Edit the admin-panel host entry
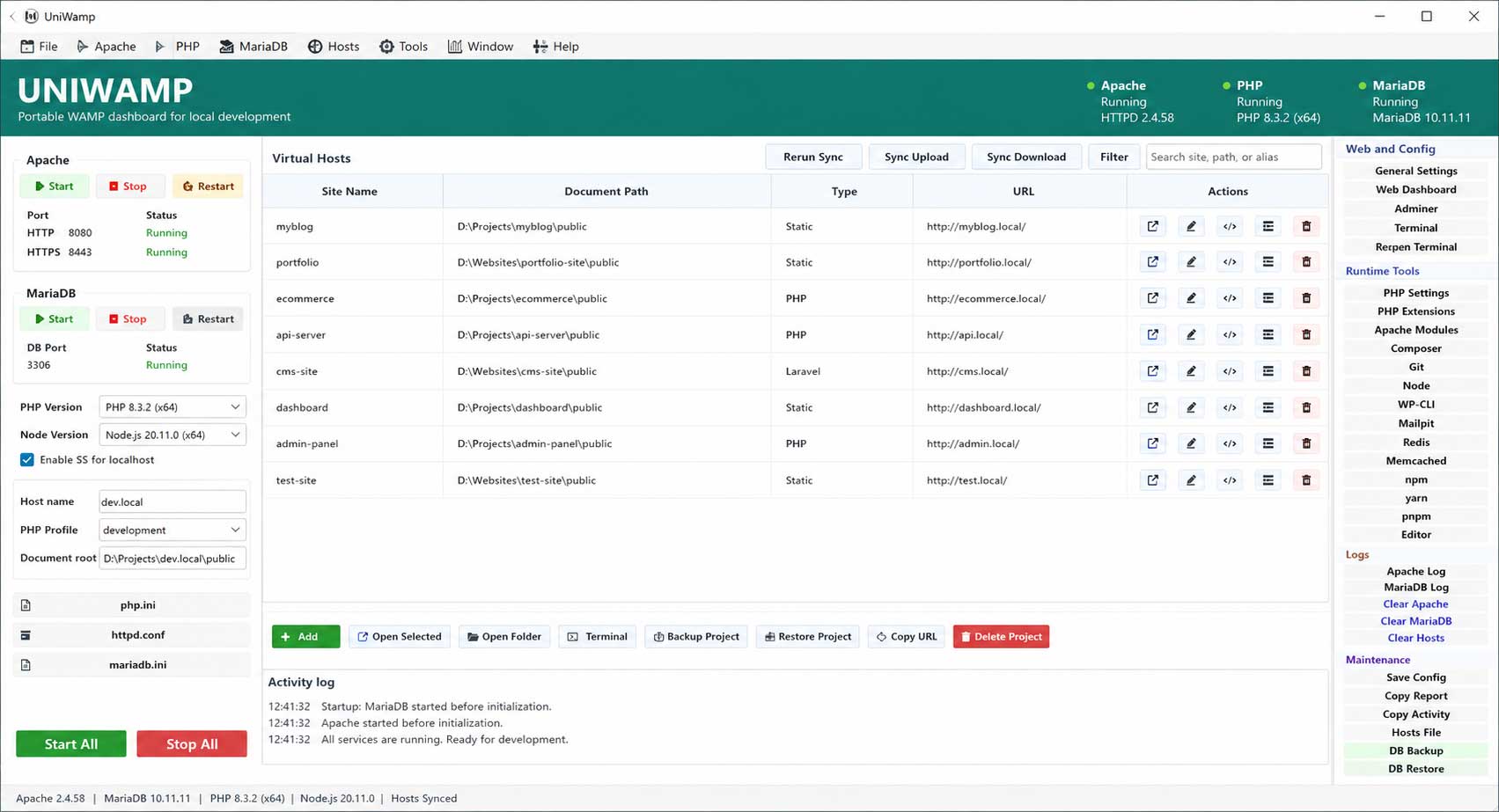Image resolution: width=1499 pixels, height=812 pixels. [1191, 443]
